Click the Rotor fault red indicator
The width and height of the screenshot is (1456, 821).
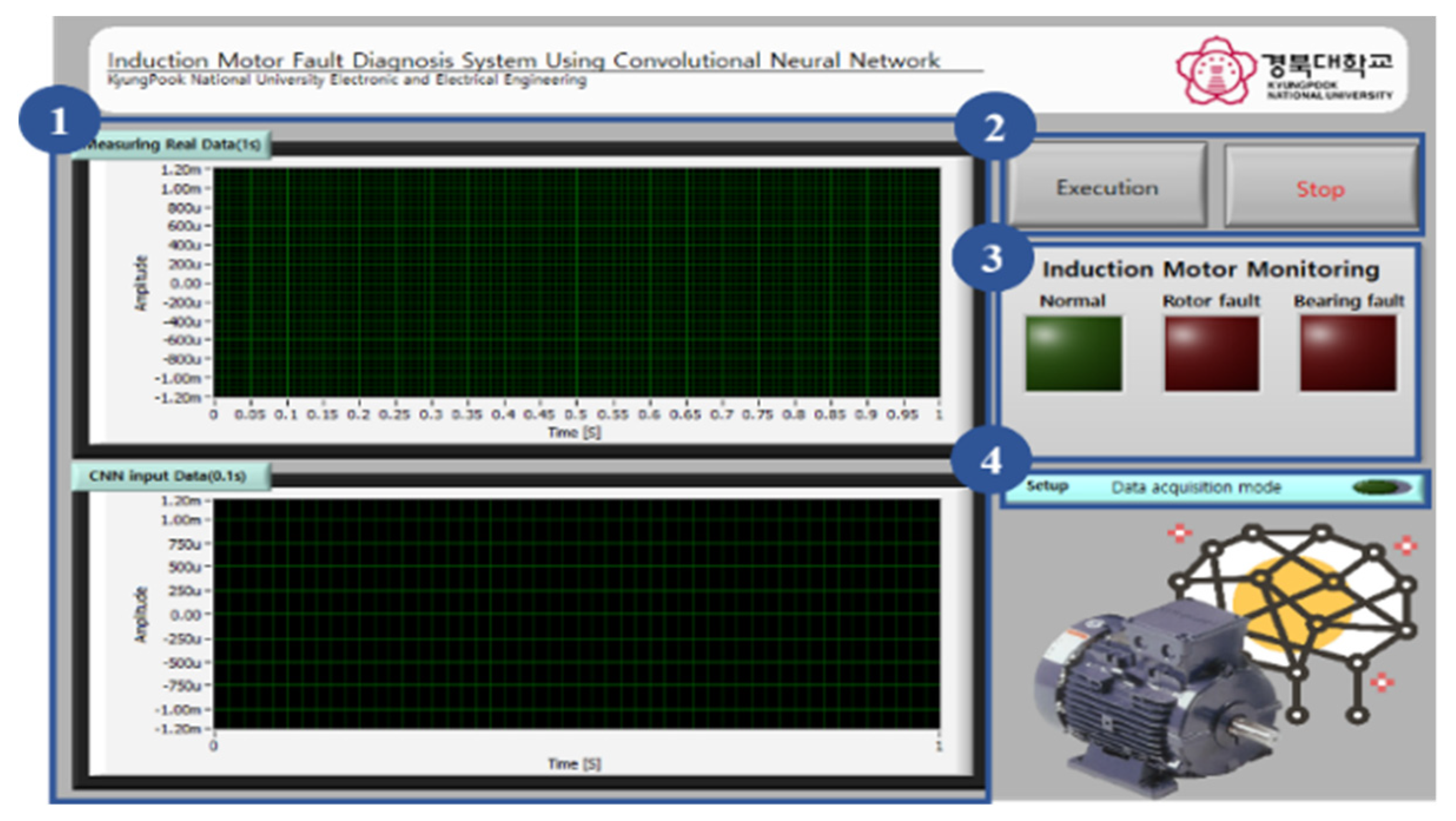[1212, 353]
